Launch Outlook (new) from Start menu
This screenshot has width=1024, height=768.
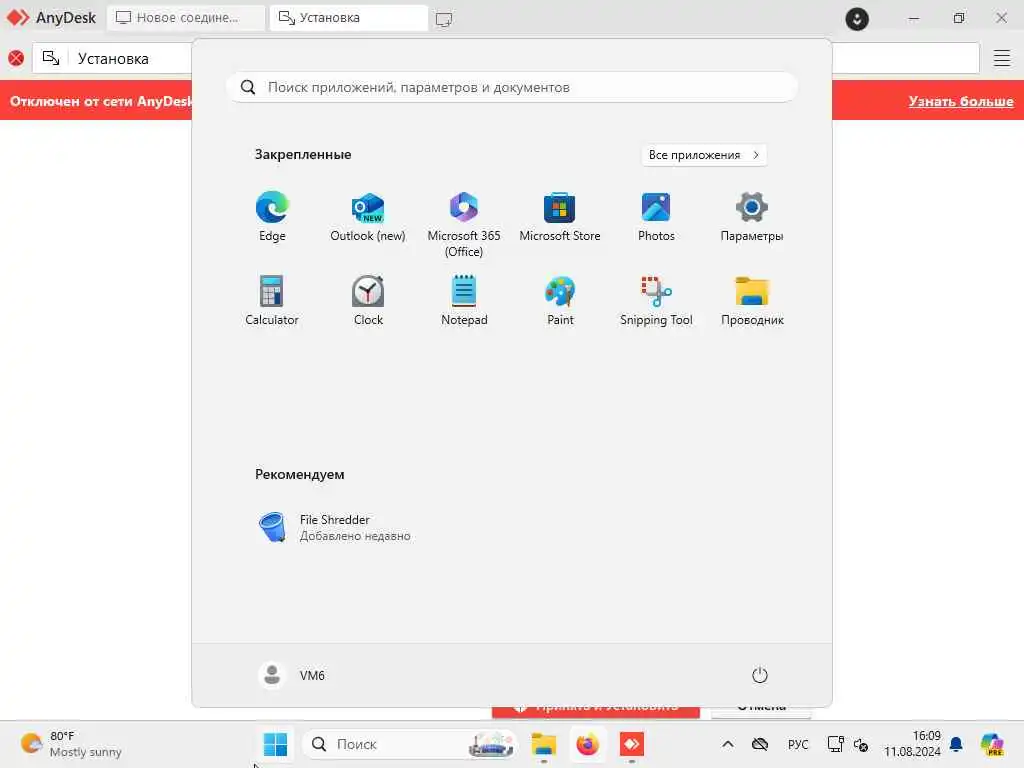pyautogui.click(x=368, y=217)
